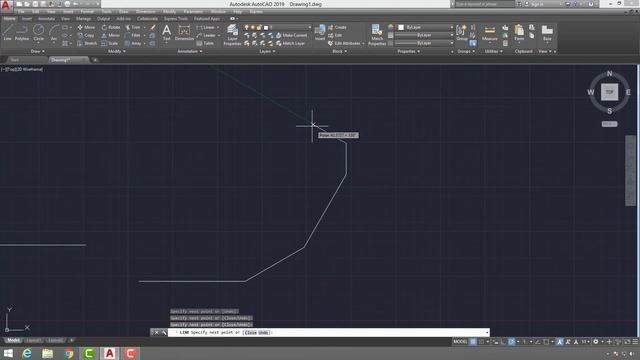Activate the Stretch command
Screen dimensions: 640x360
click(x=87, y=43)
